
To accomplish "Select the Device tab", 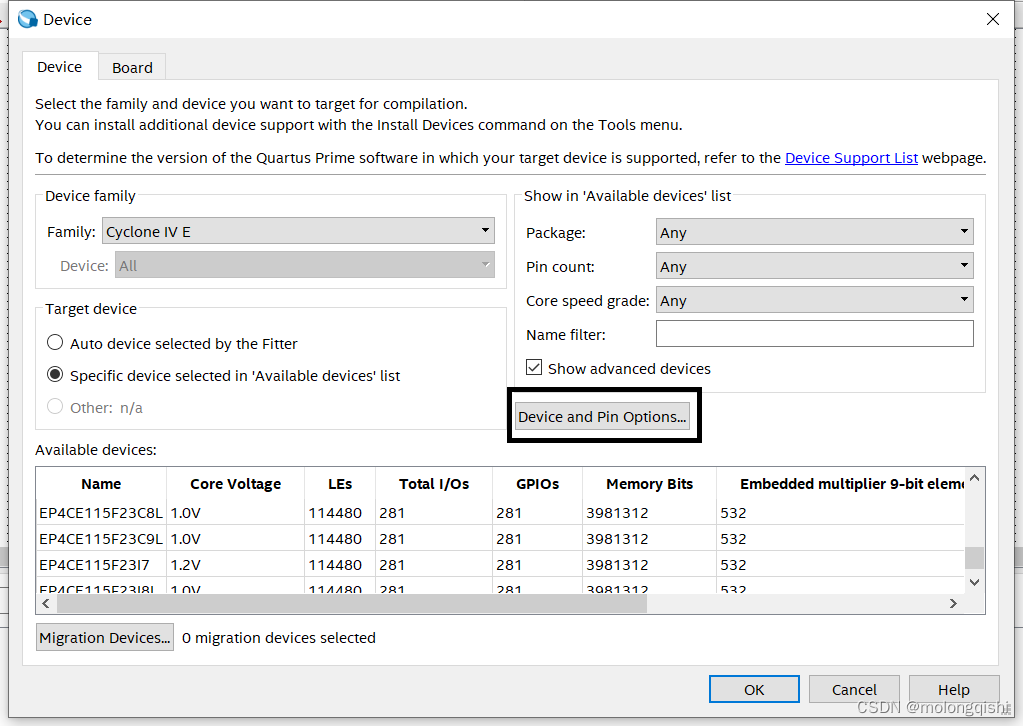I will pyautogui.click(x=59, y=67).
